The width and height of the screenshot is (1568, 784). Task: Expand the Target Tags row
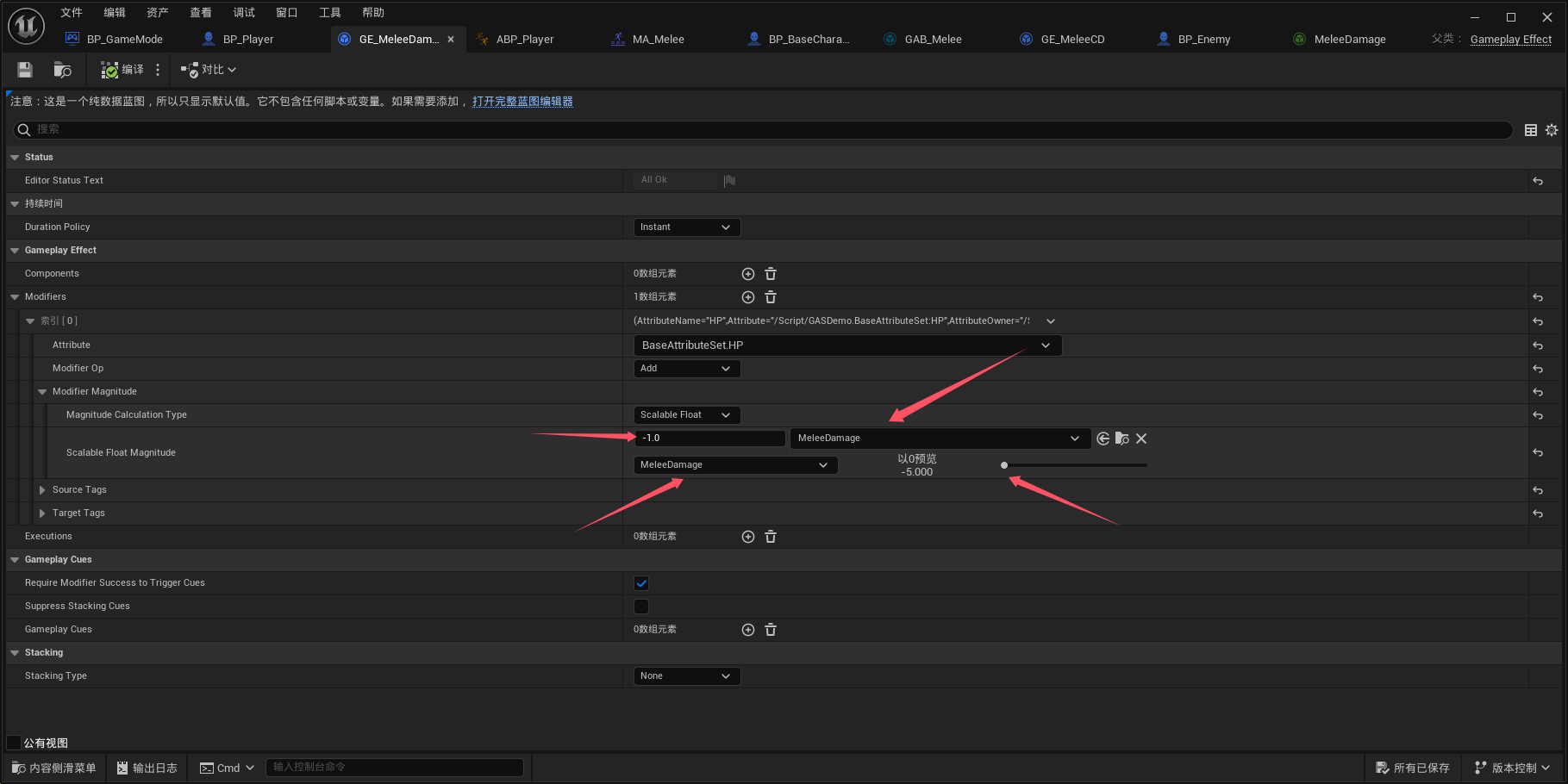[41, 513]
